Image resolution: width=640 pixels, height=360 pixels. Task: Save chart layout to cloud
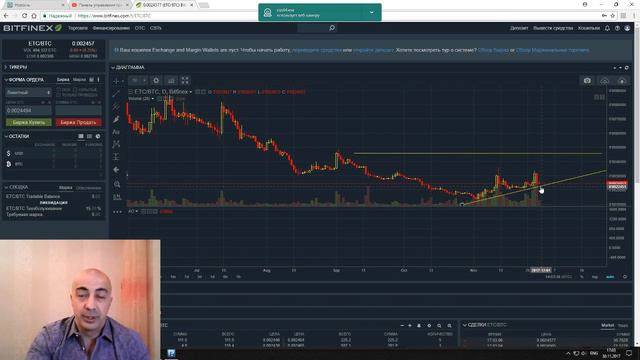click(622, 81)
